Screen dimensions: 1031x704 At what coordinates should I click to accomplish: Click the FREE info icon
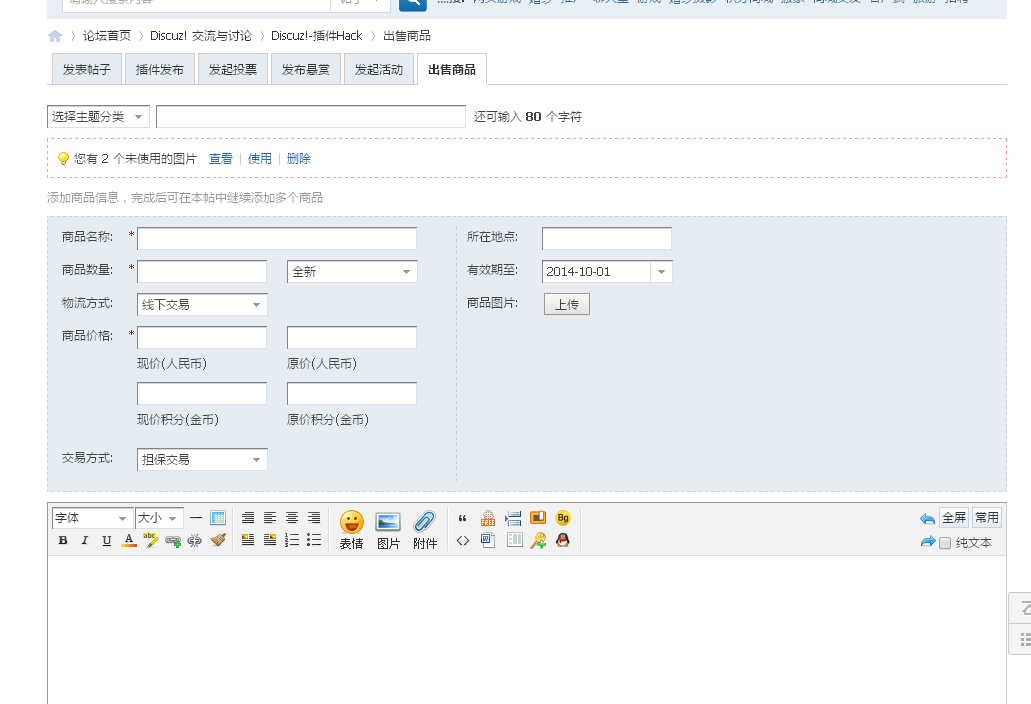[488, 518]
